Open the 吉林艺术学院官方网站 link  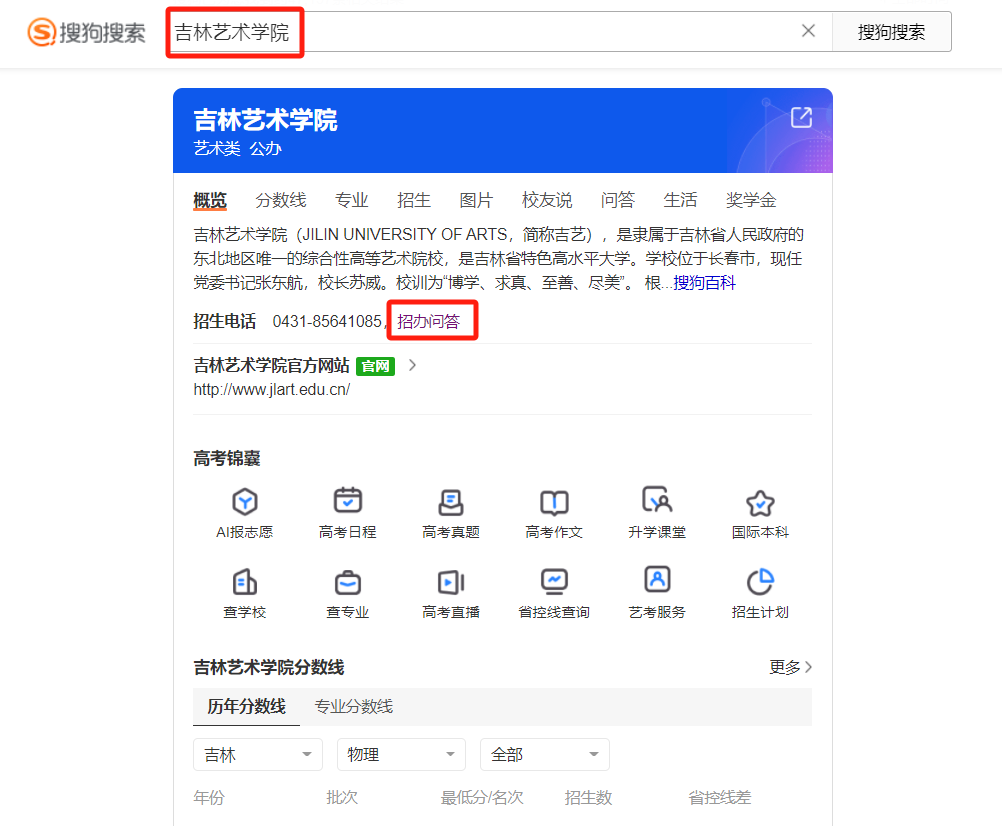click(272, 365)
